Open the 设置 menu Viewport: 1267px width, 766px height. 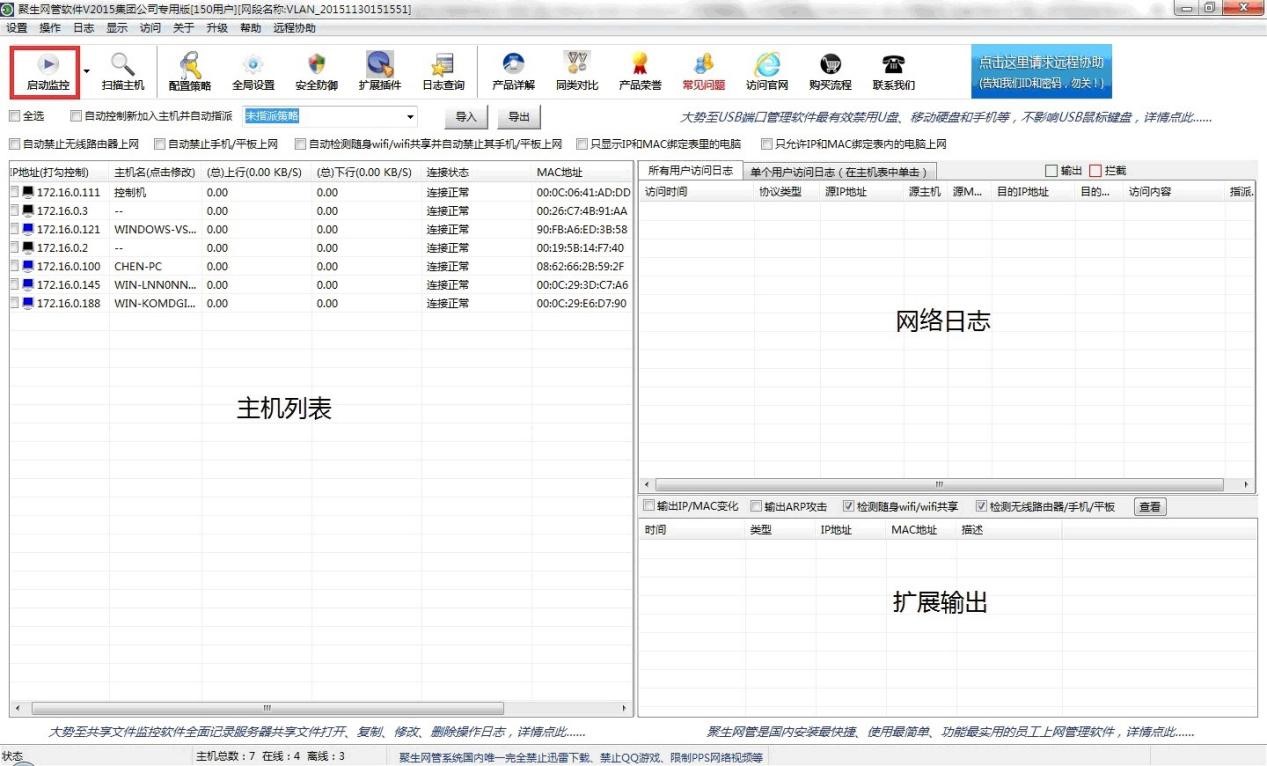click(16, 28)
